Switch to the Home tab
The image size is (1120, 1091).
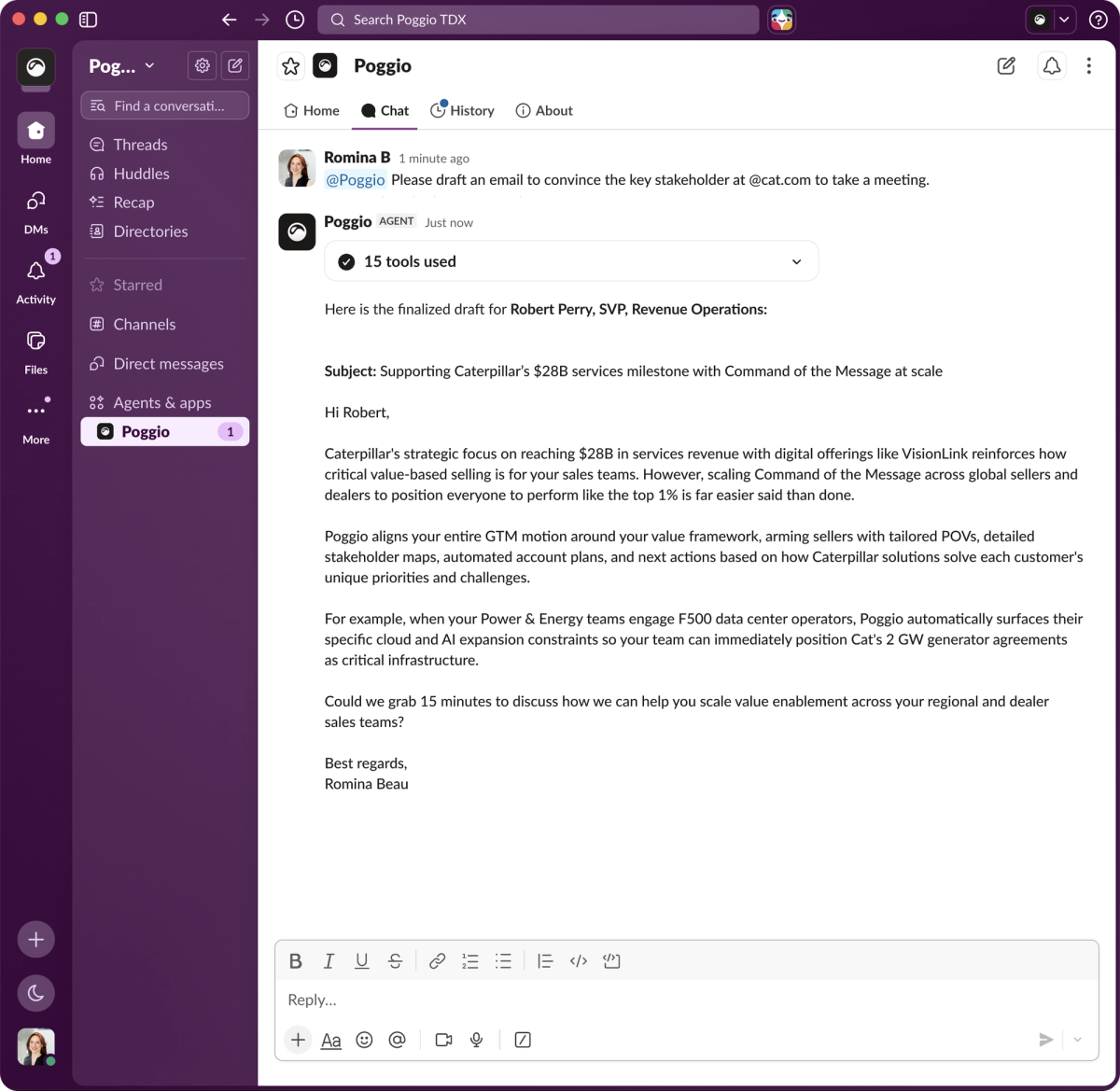coord(312,110)
